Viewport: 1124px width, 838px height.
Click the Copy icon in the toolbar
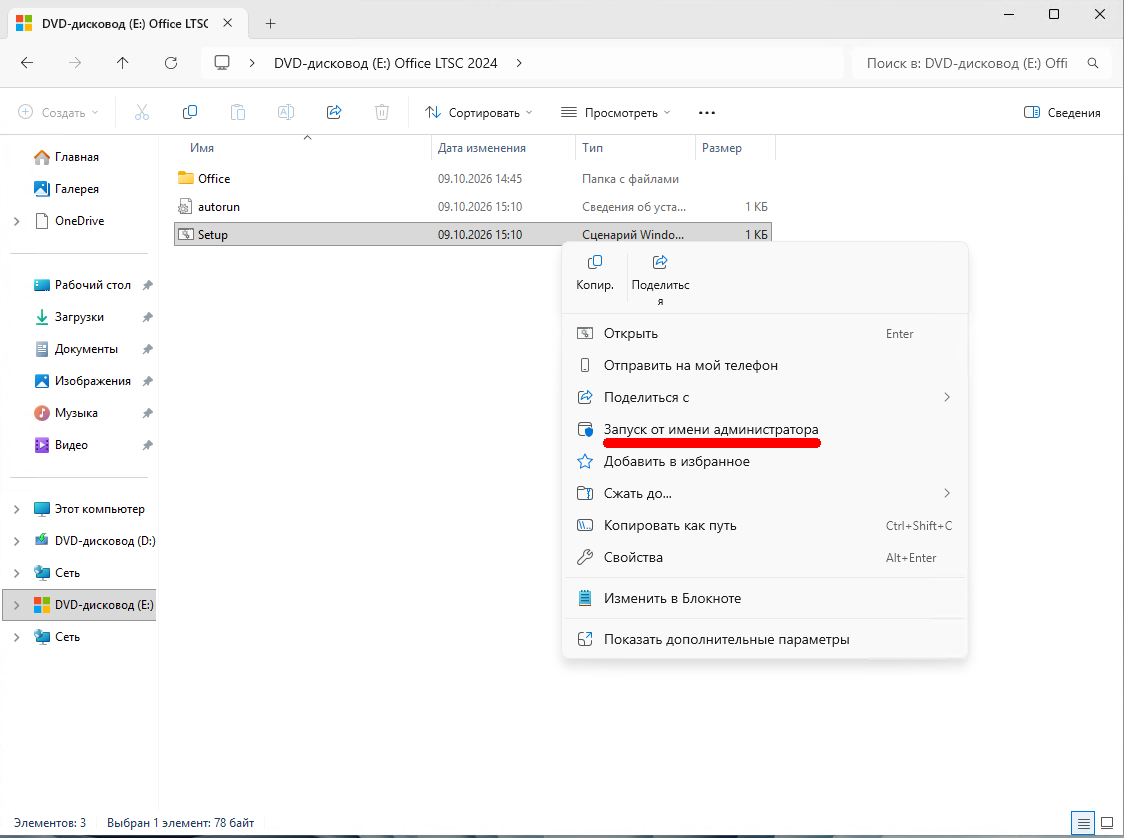190,113
